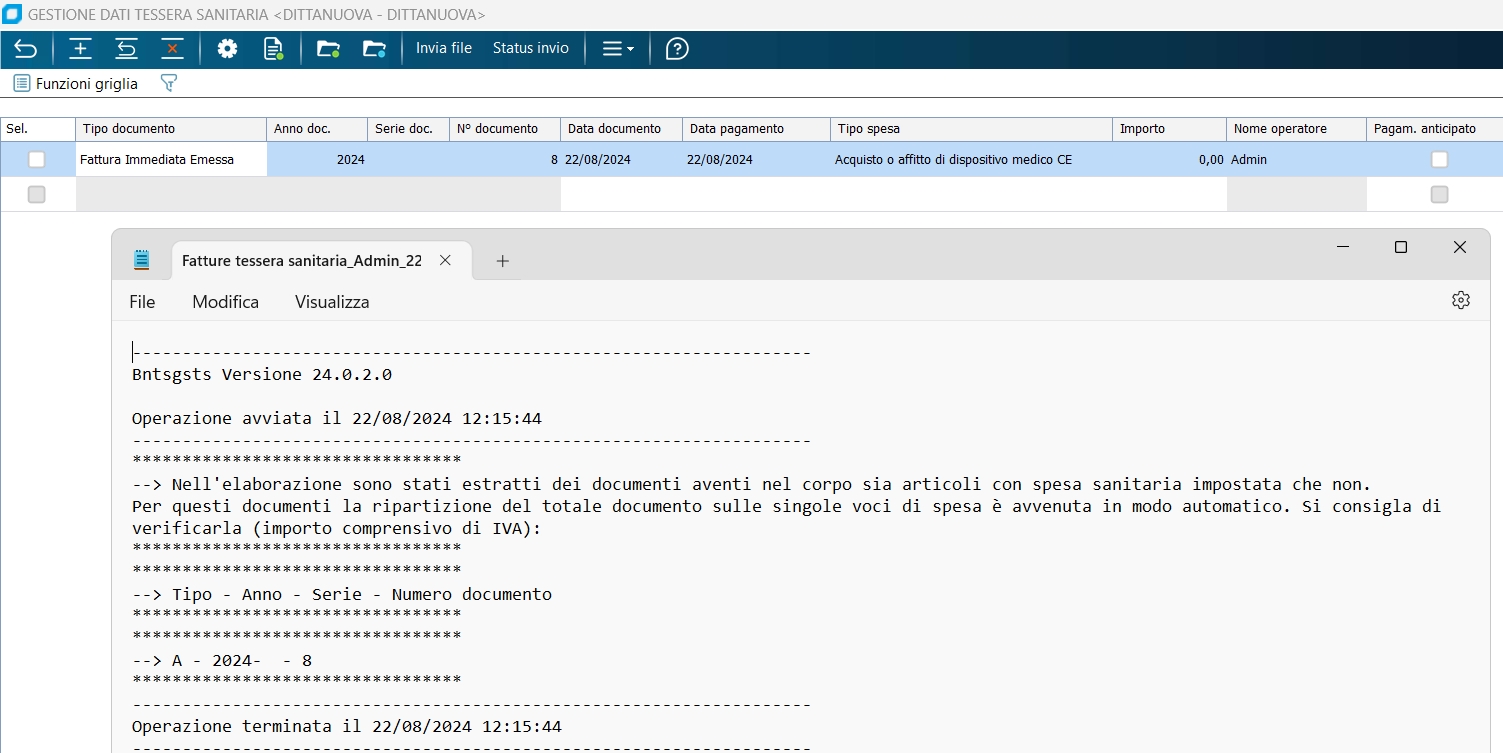Image resolution: width=1503 pixels, height=753 pixels.
Task: Select the Fattura Immediata Emessa cell
Action: tap(171, 159)
